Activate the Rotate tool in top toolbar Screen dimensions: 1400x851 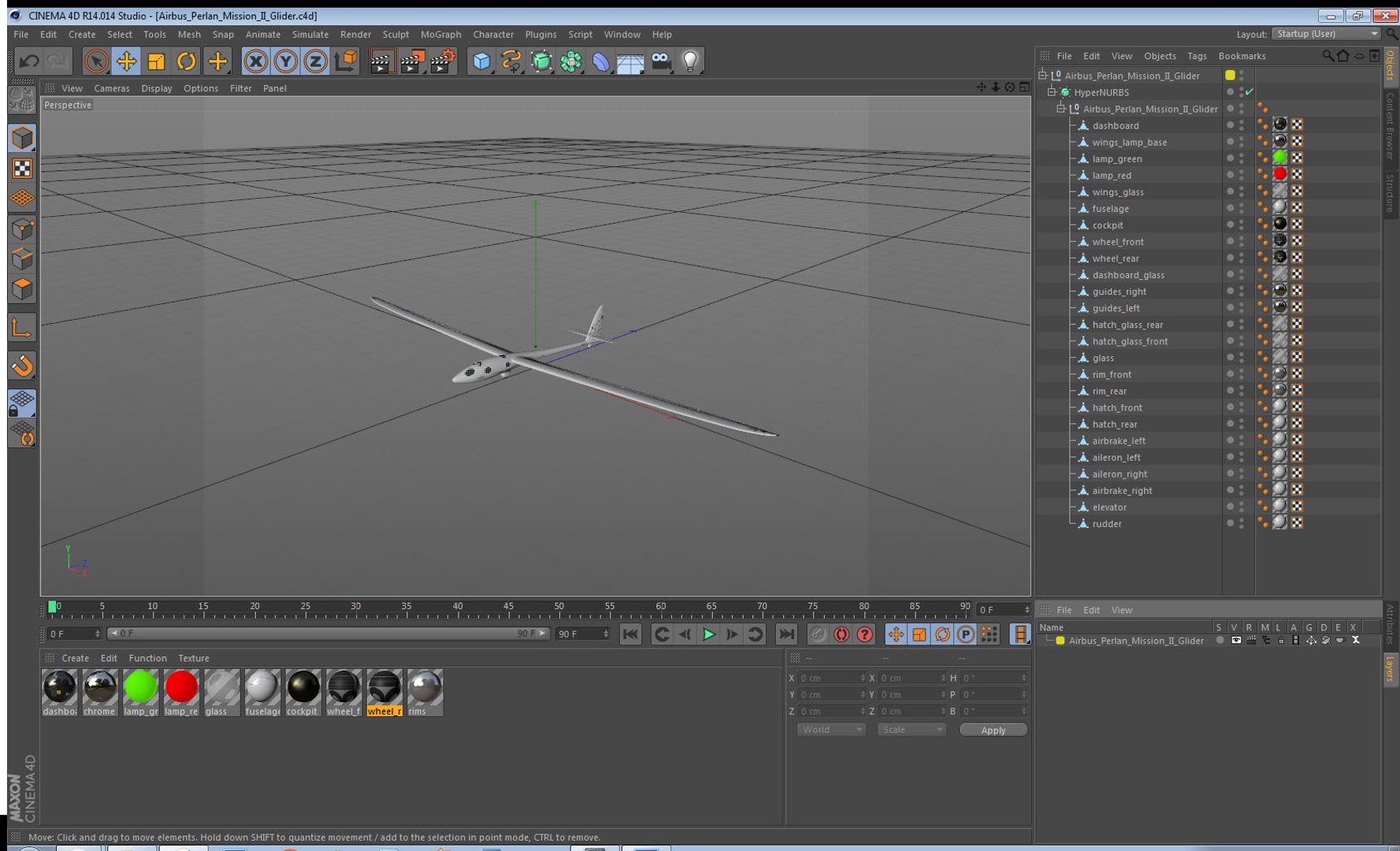[187, 61]
